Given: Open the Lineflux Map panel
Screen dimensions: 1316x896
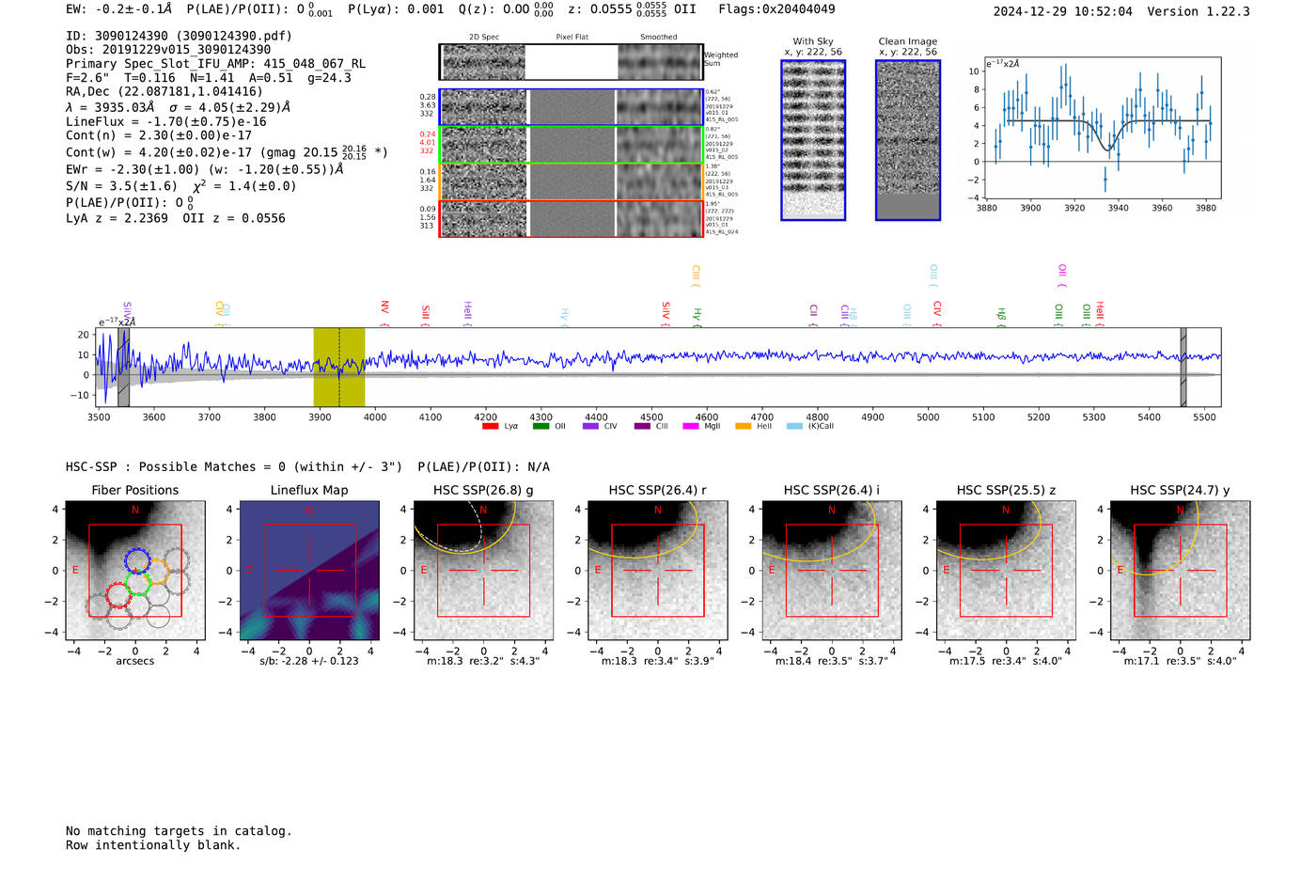Looking at the screenshot, I should (x=309, y=571).
